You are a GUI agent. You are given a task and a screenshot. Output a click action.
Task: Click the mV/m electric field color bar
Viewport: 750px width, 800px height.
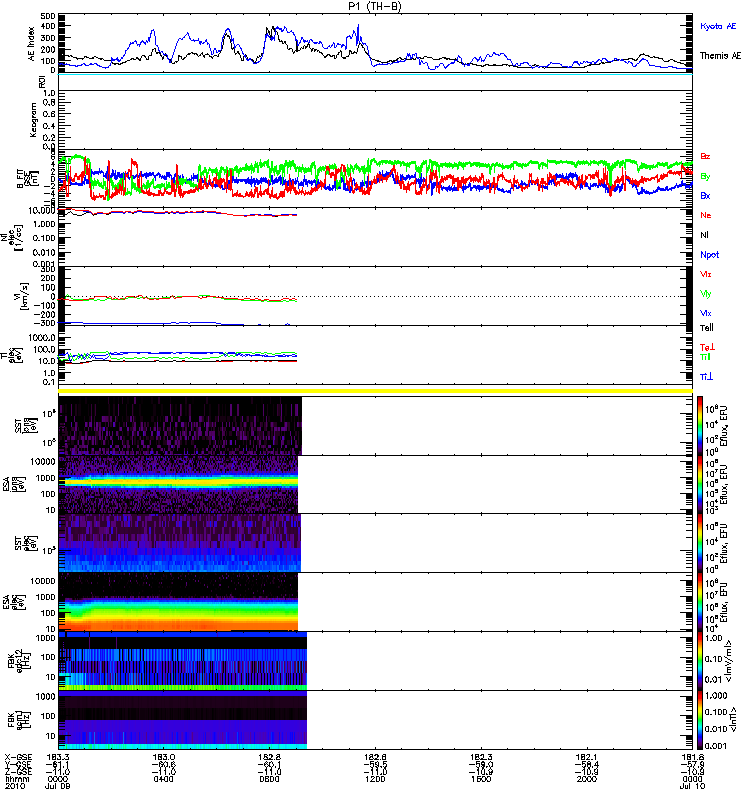click(700, 661)
